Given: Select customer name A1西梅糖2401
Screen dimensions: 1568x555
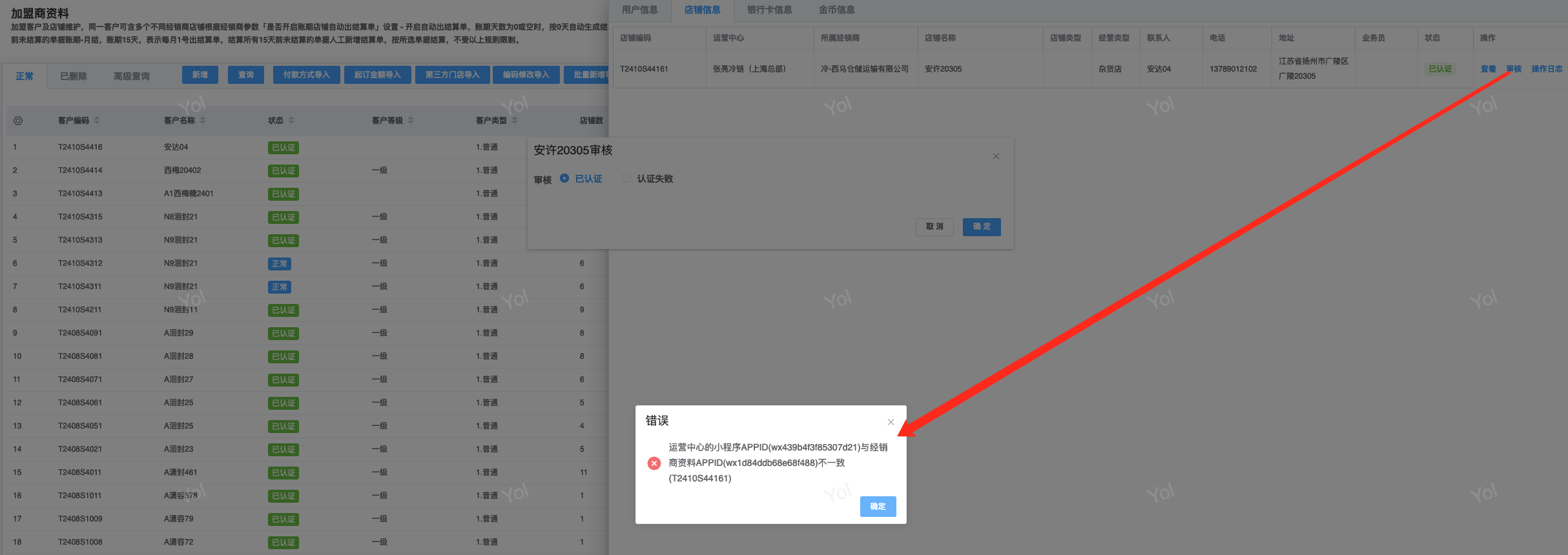Looking at the screenshot, I should pos(189,194).
